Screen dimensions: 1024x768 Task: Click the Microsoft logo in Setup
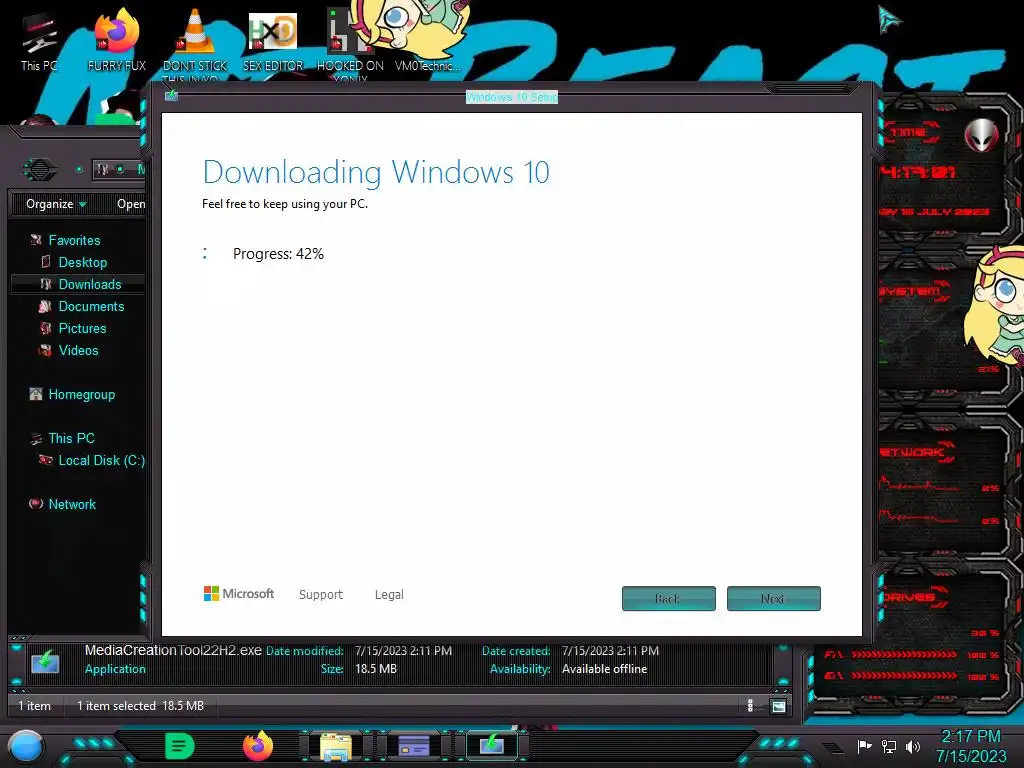238,593
